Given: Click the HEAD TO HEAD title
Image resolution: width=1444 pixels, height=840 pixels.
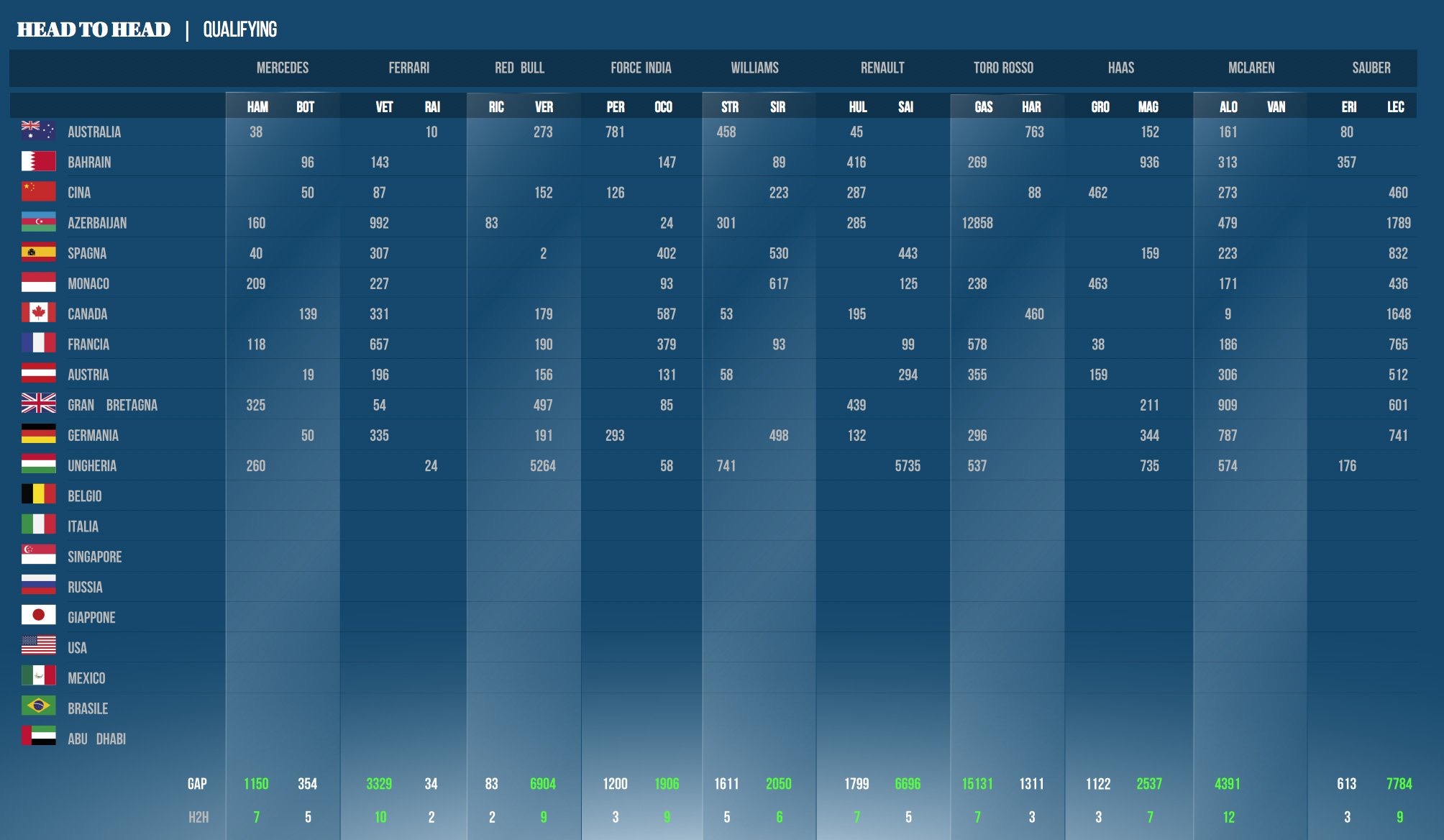Looking at the screenshot, I should pos(93,29).
